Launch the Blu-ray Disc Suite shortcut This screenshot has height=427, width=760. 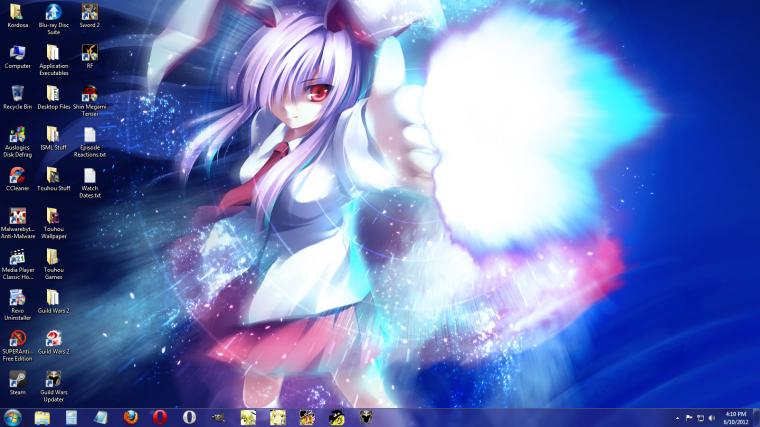(x=53, y=19)
